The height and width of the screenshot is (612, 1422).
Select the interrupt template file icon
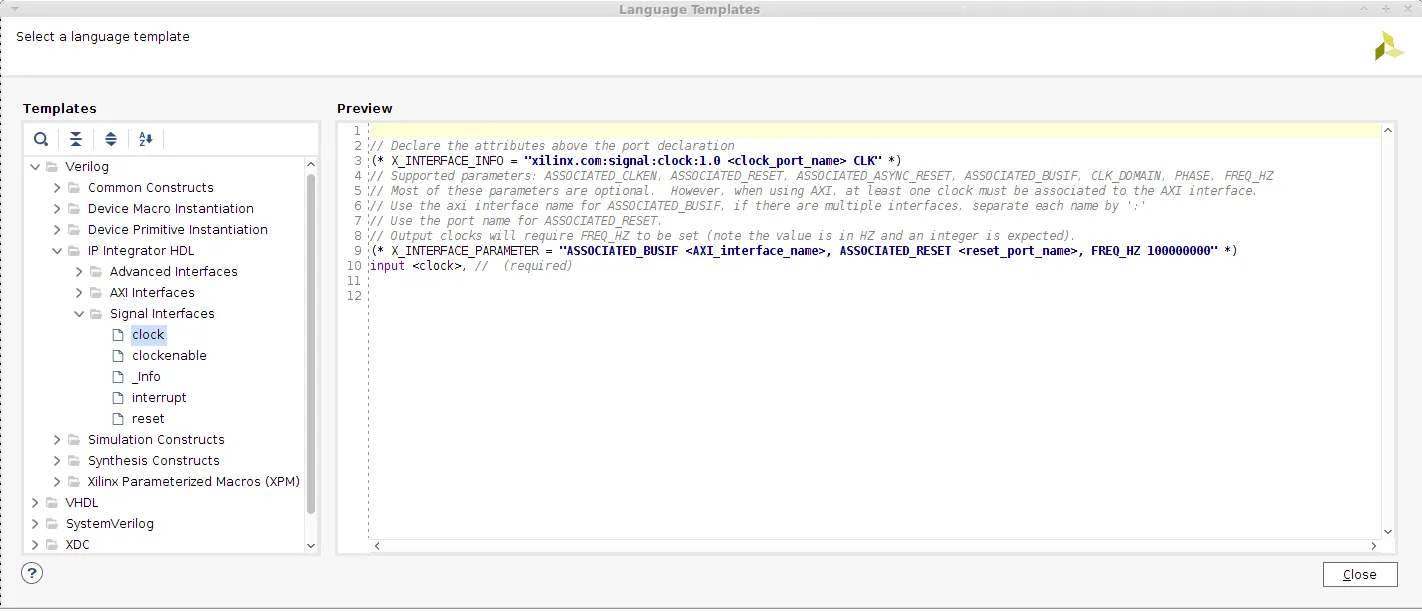pos(119,398)
